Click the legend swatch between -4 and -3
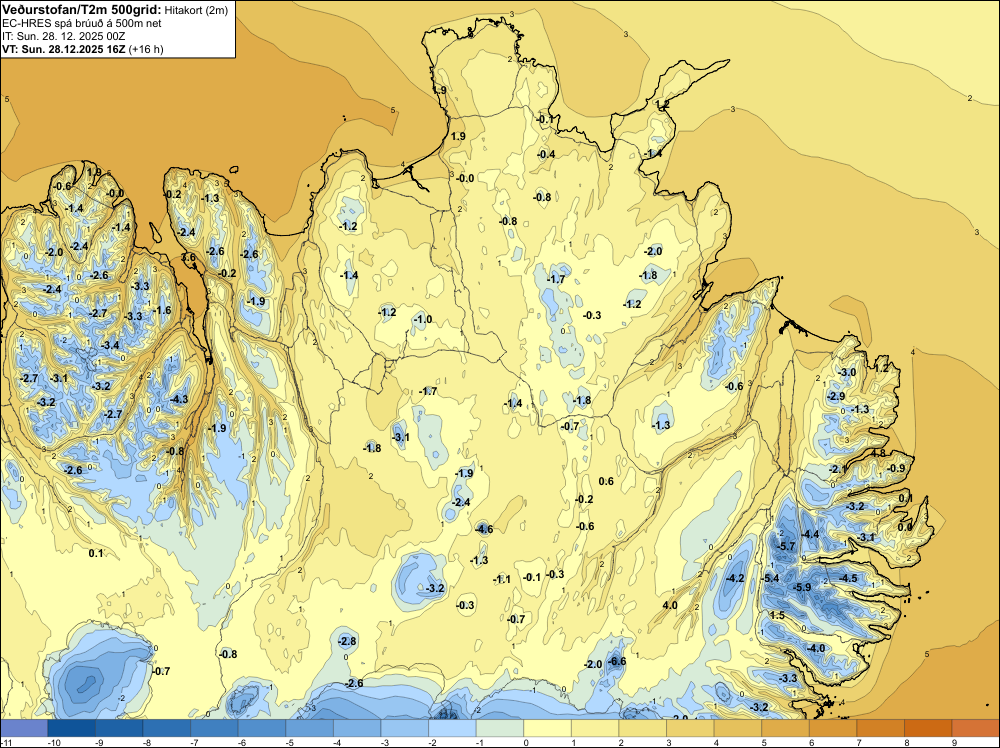The width and height of the screenshot is (1000, 748). [357, 728]
